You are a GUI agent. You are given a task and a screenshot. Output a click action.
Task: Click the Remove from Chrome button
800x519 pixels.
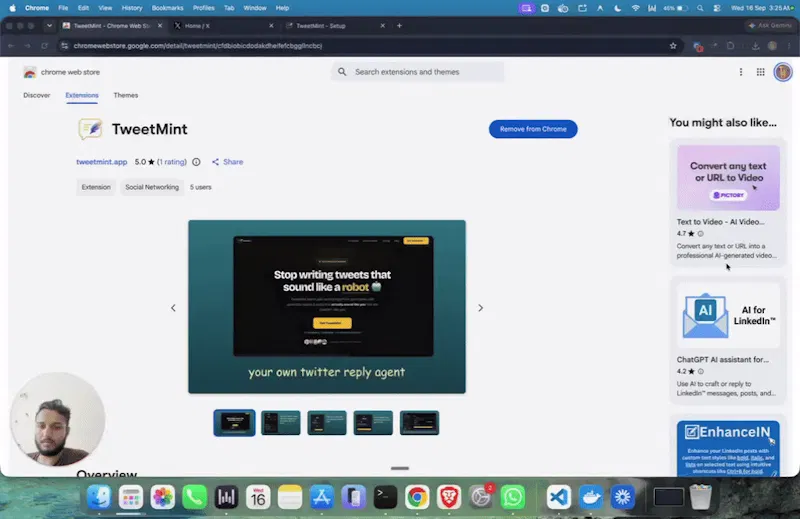point(533,129)
